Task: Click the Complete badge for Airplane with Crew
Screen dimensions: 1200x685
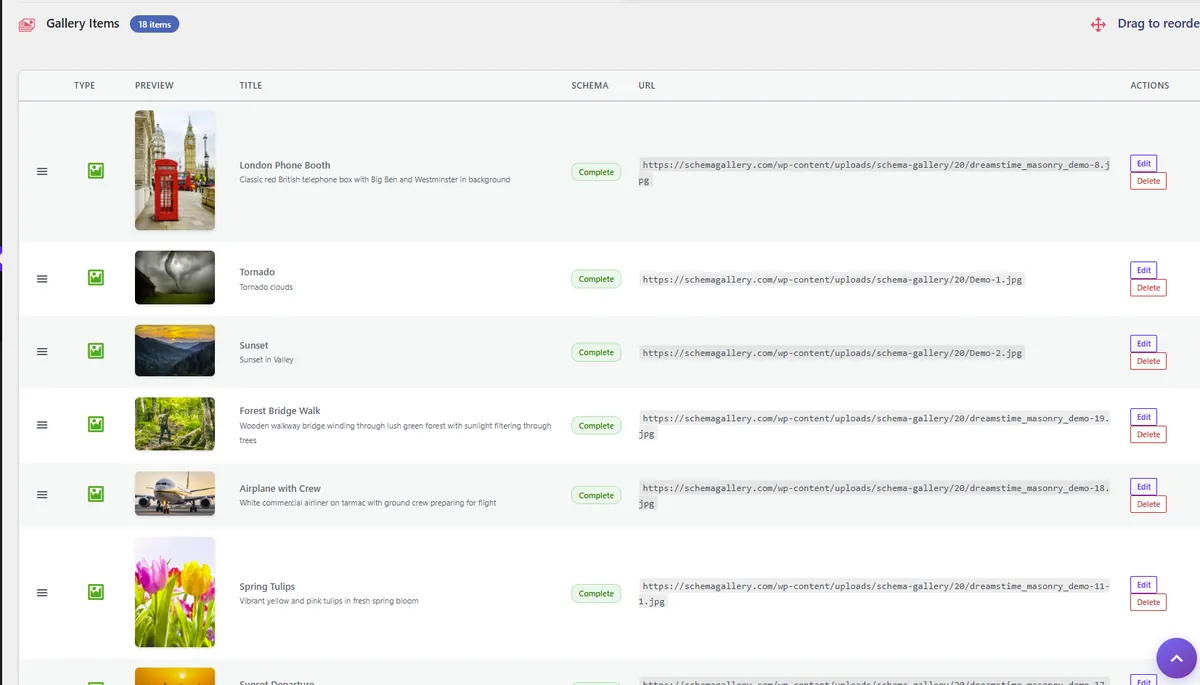Action: pyautogui.click(x=596, y=495)
